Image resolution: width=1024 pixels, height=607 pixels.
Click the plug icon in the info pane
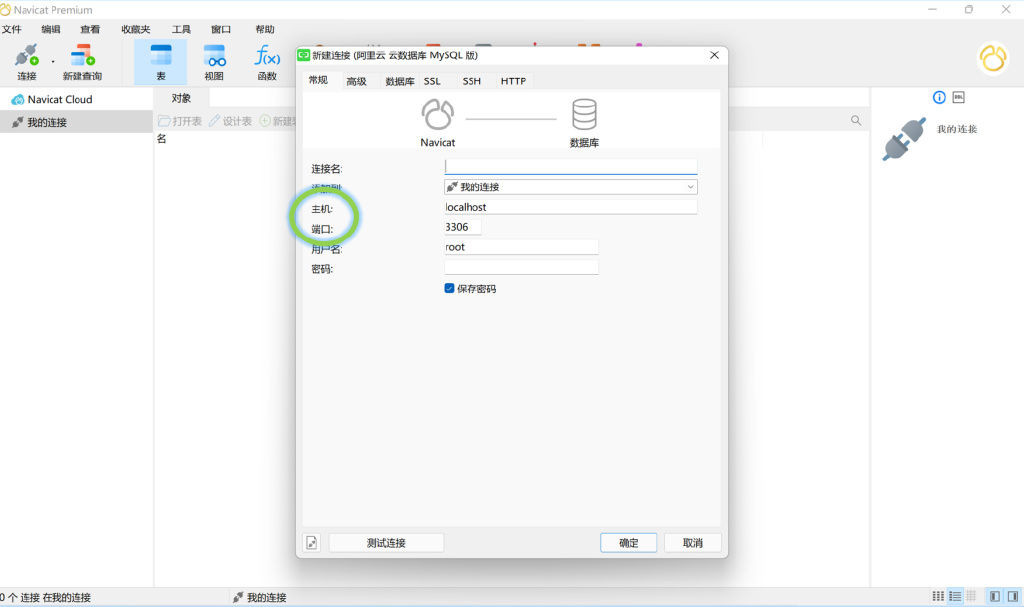point(904,139)
